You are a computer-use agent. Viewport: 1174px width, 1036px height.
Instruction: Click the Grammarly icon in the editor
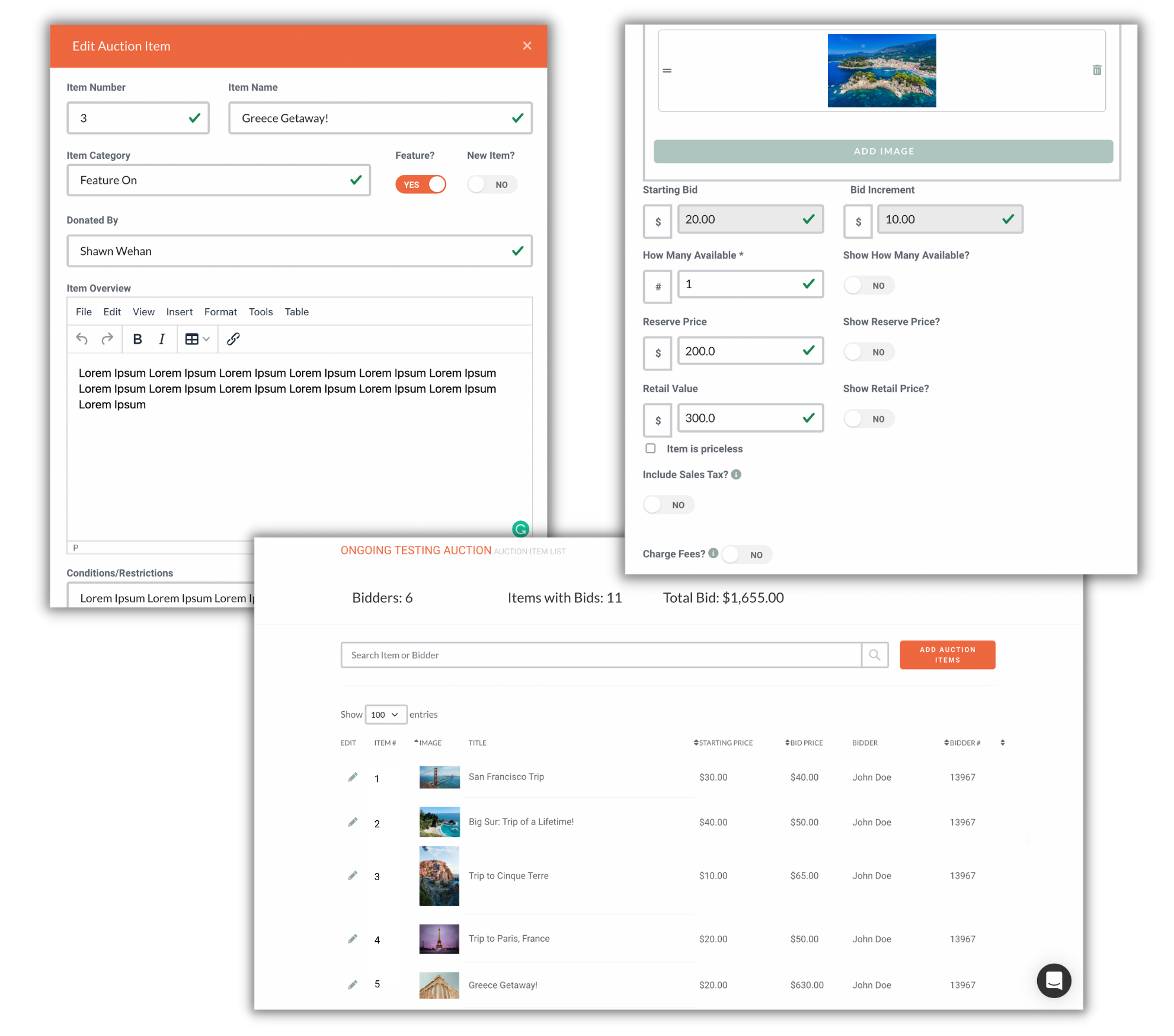tap(520, 529)
